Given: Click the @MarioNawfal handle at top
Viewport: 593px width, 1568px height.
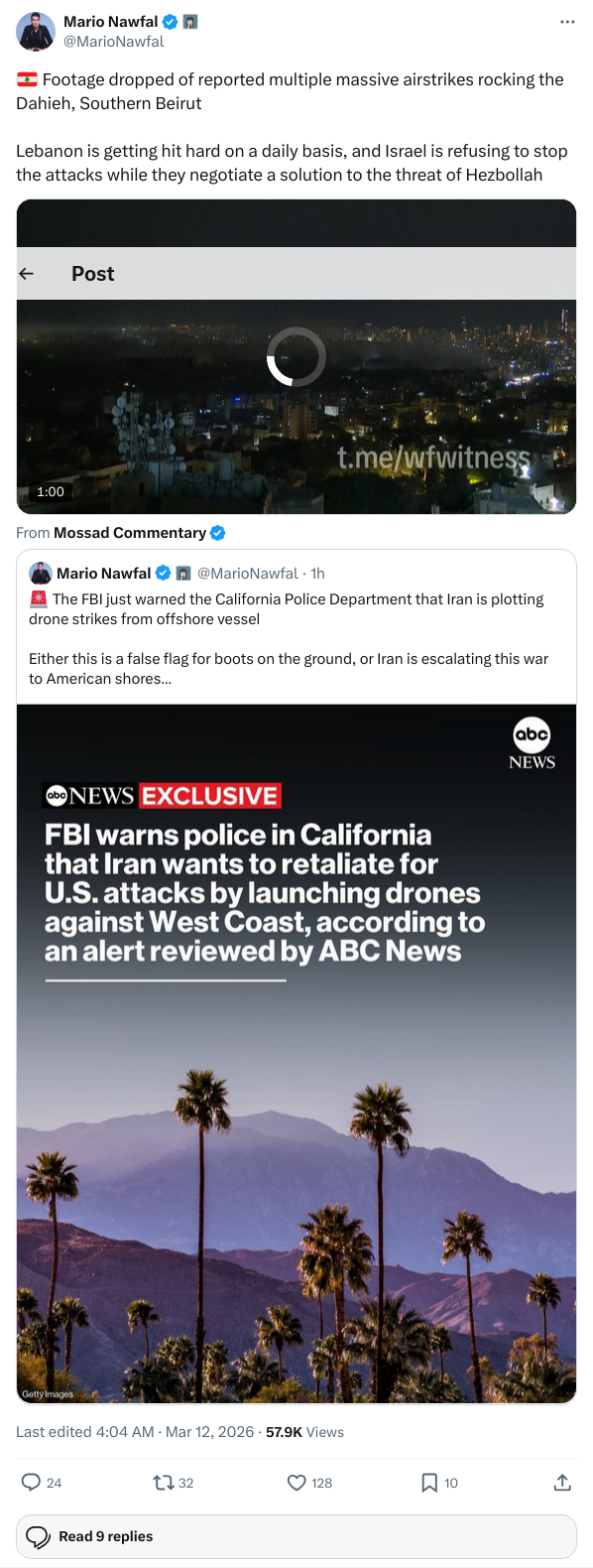Looking at the screenshot, I should pyautogui.click(x=114, y=42).
